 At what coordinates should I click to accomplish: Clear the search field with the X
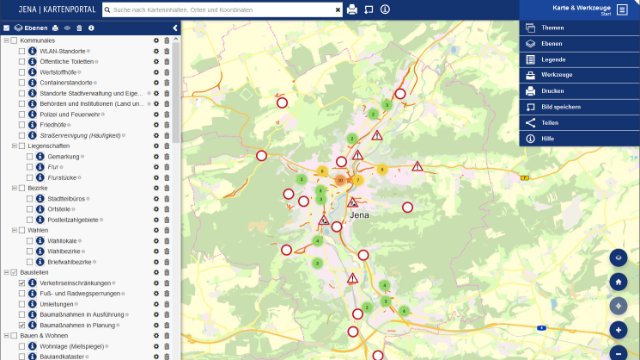338,10
